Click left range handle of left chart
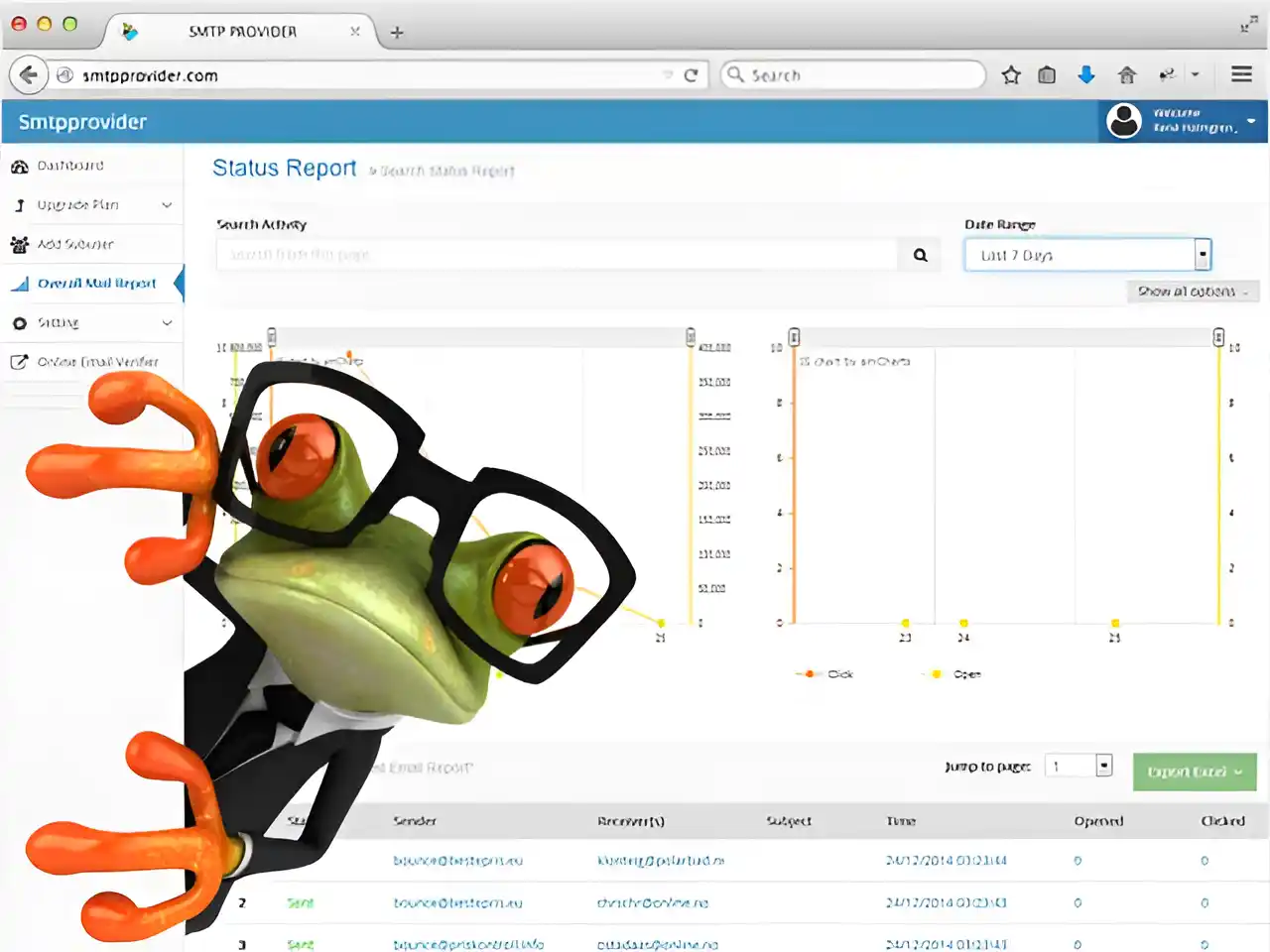This screenshot has height=952, width=1270. click(x=271, y=337)
